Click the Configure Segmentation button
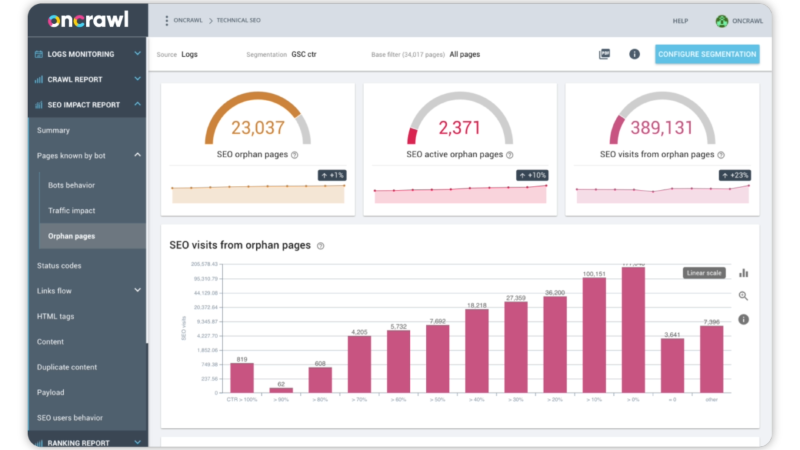 707,54
